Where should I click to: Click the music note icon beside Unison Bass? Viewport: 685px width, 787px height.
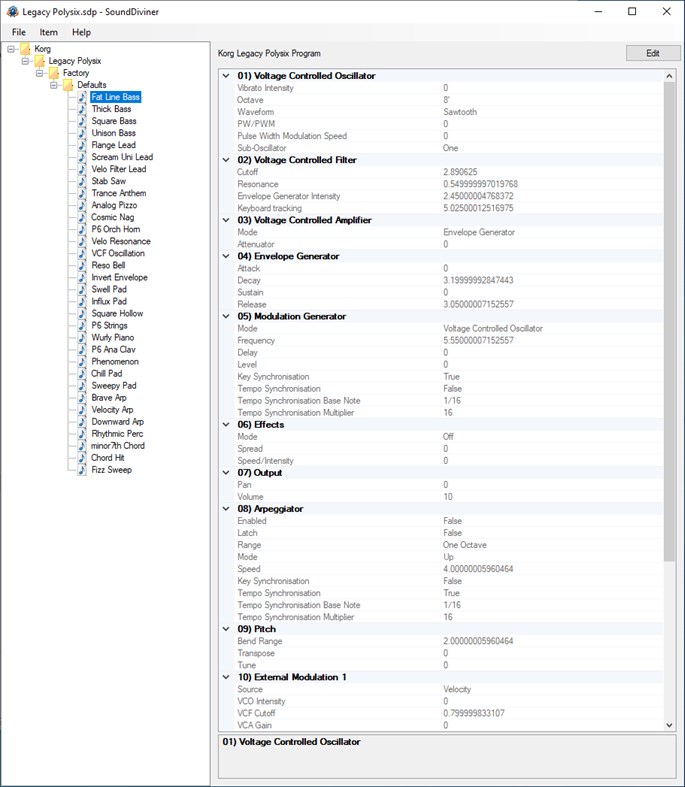82,133
